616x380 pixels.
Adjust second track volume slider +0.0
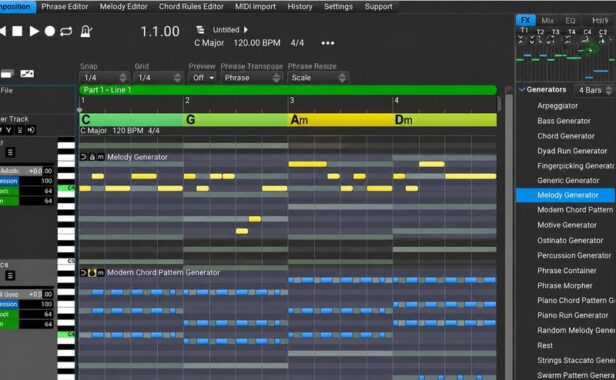point(26,294)
